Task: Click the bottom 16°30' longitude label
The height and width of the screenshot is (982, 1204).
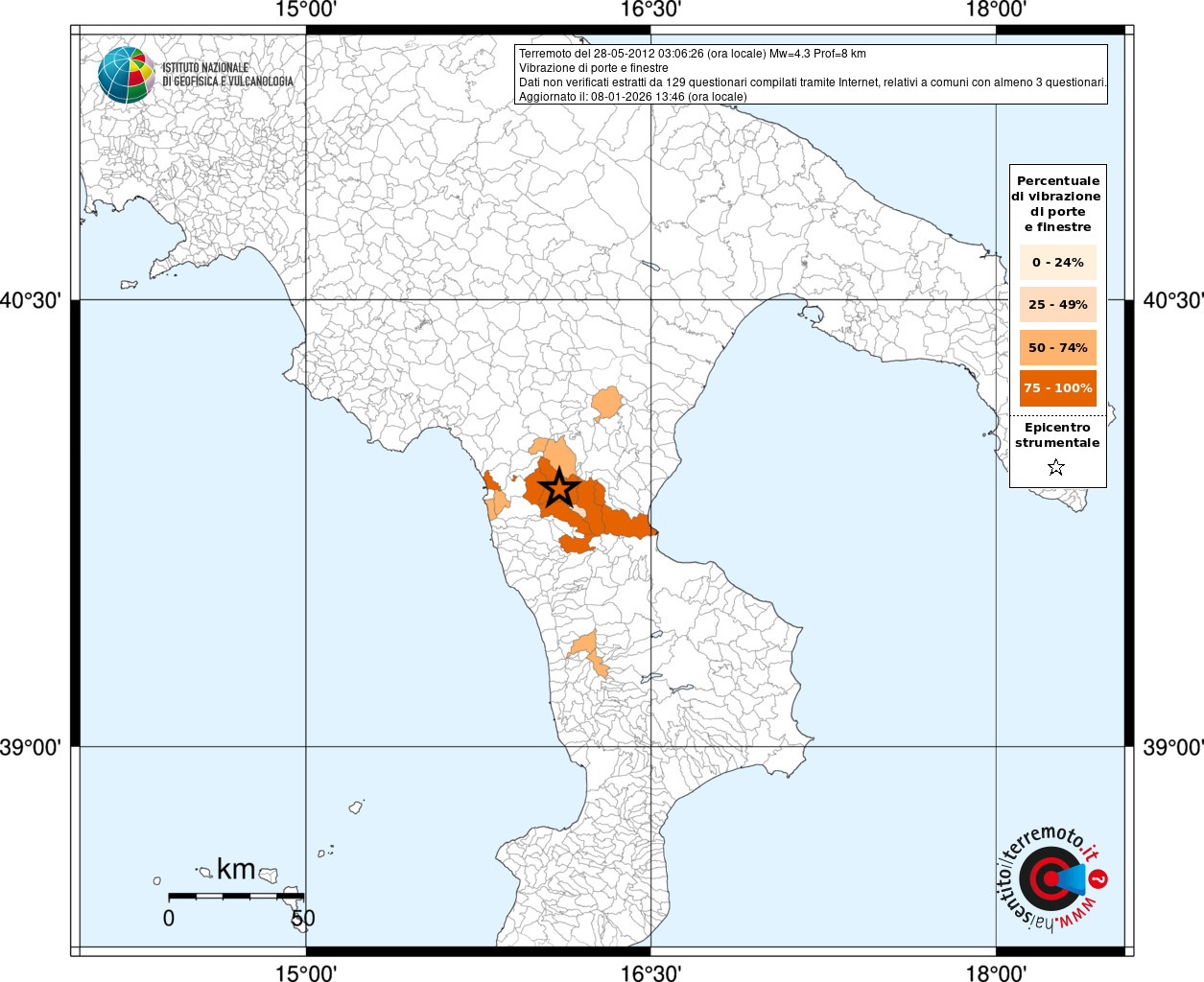Action: coord(650,972)
